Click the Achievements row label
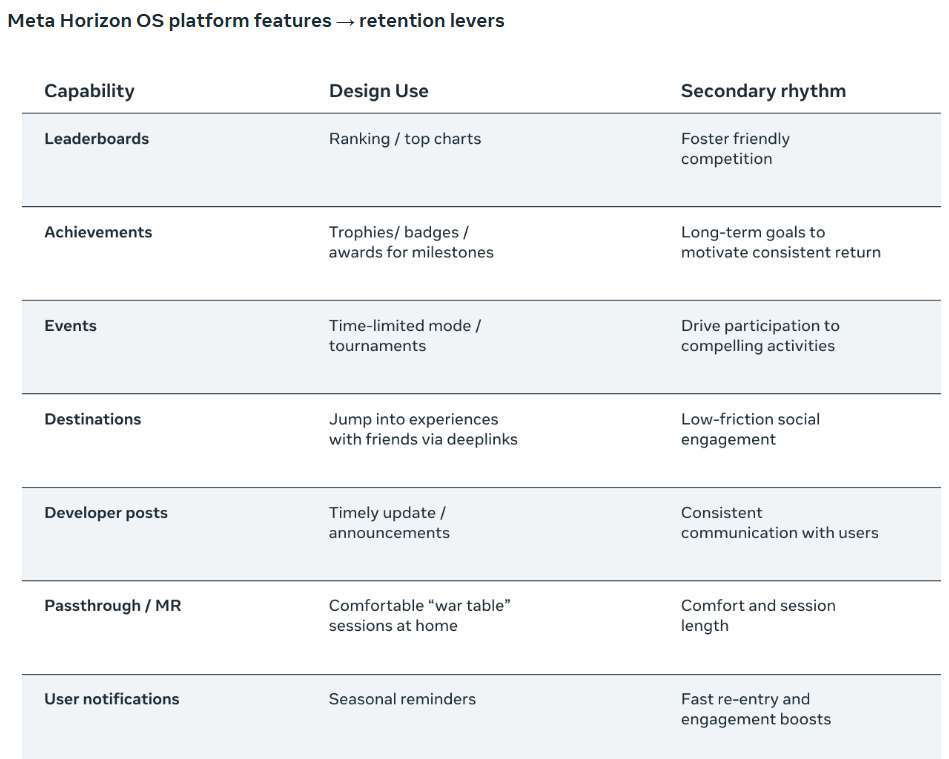 (98, 232)
